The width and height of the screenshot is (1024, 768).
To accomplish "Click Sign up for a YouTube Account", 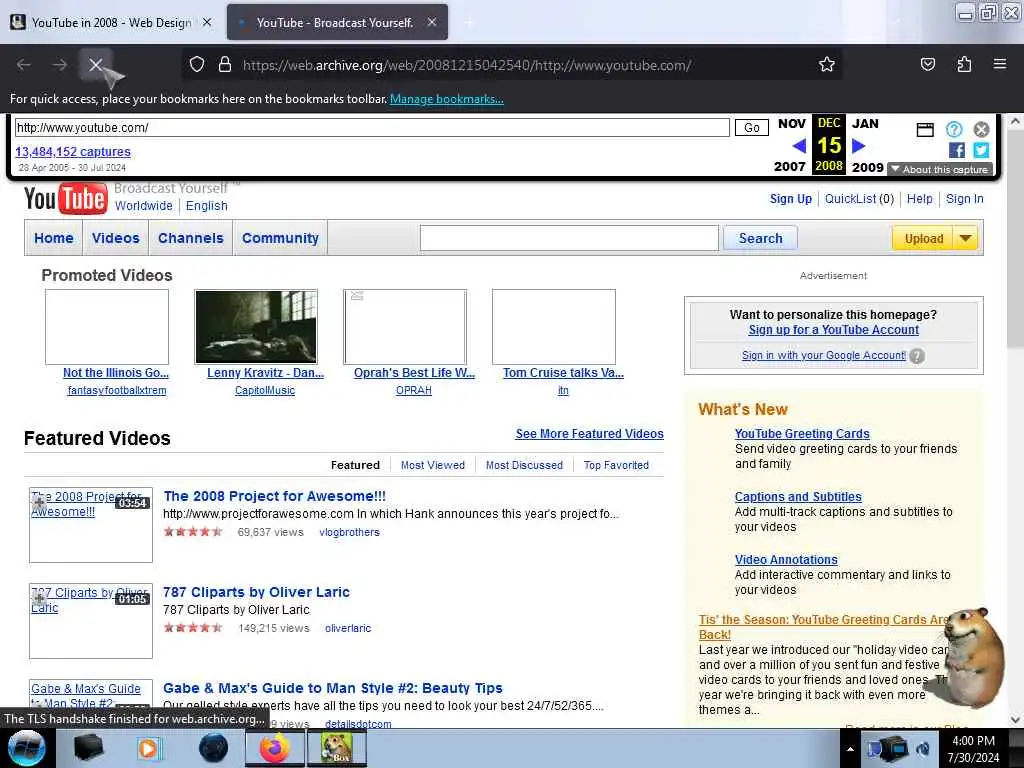I will click(x=833, y=330).
